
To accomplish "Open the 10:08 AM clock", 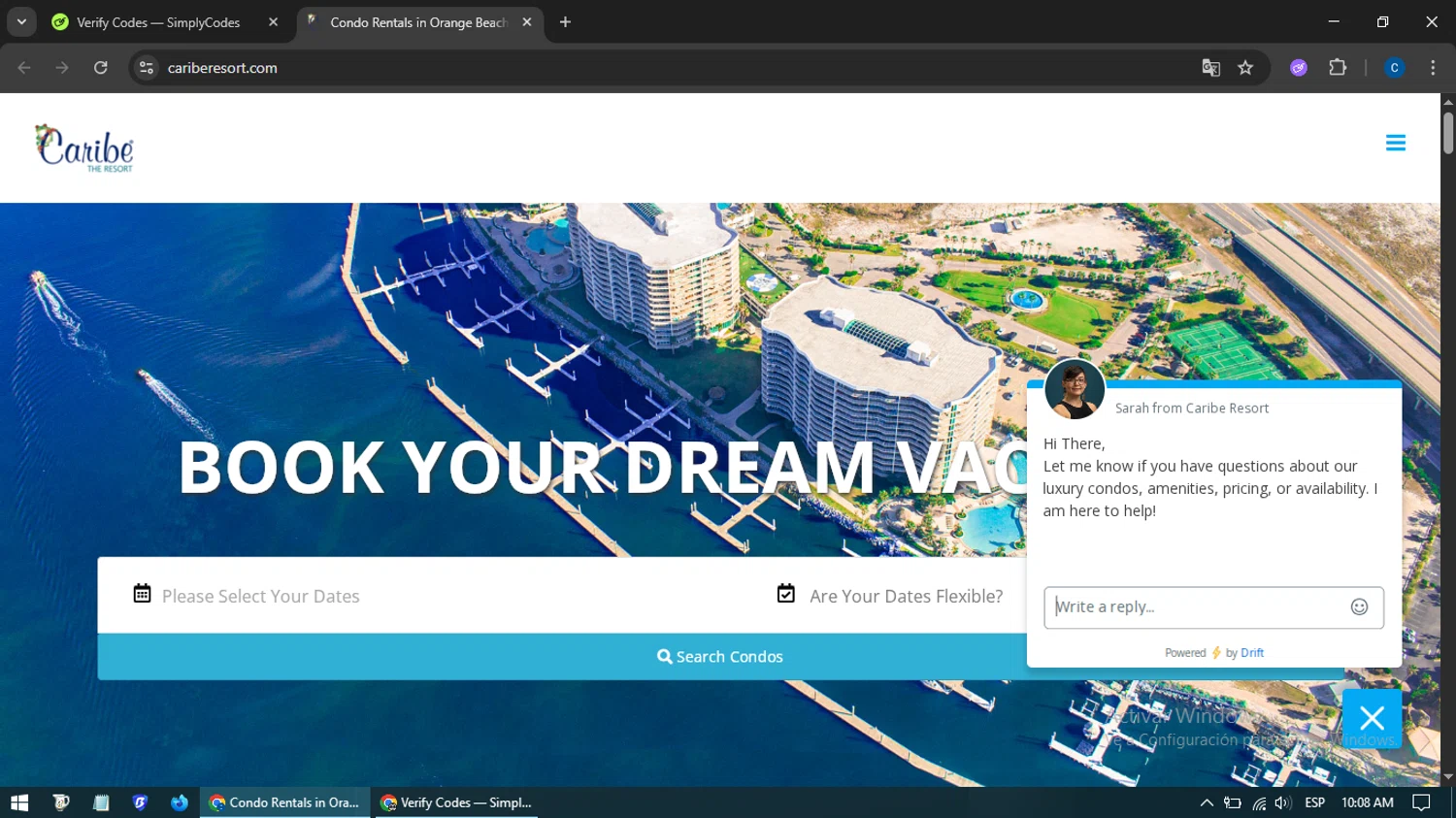I will click(x=1367, y=802).
